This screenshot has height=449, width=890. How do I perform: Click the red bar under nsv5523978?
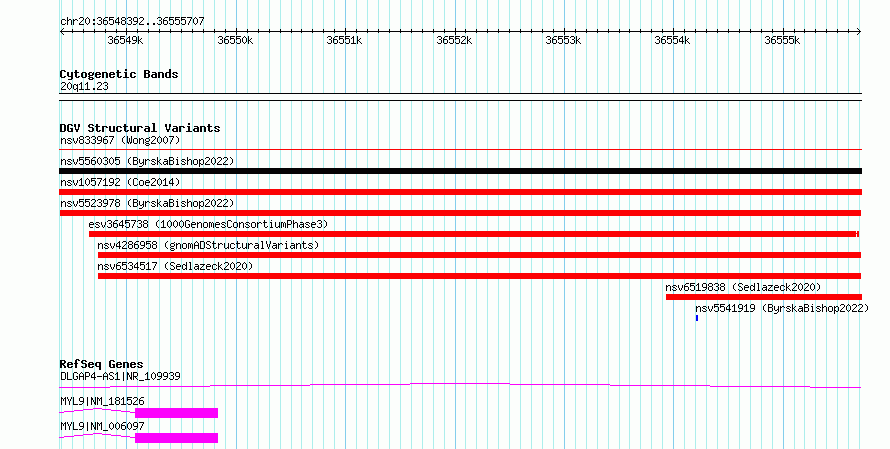coord(460,213)
